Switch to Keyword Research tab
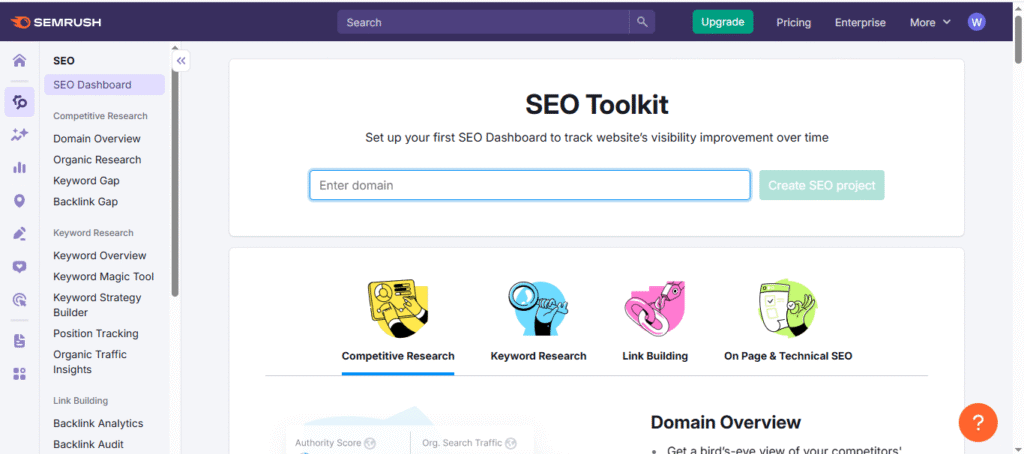The width and height of the screenshot is (1024, 454). (x=538, y=356)
